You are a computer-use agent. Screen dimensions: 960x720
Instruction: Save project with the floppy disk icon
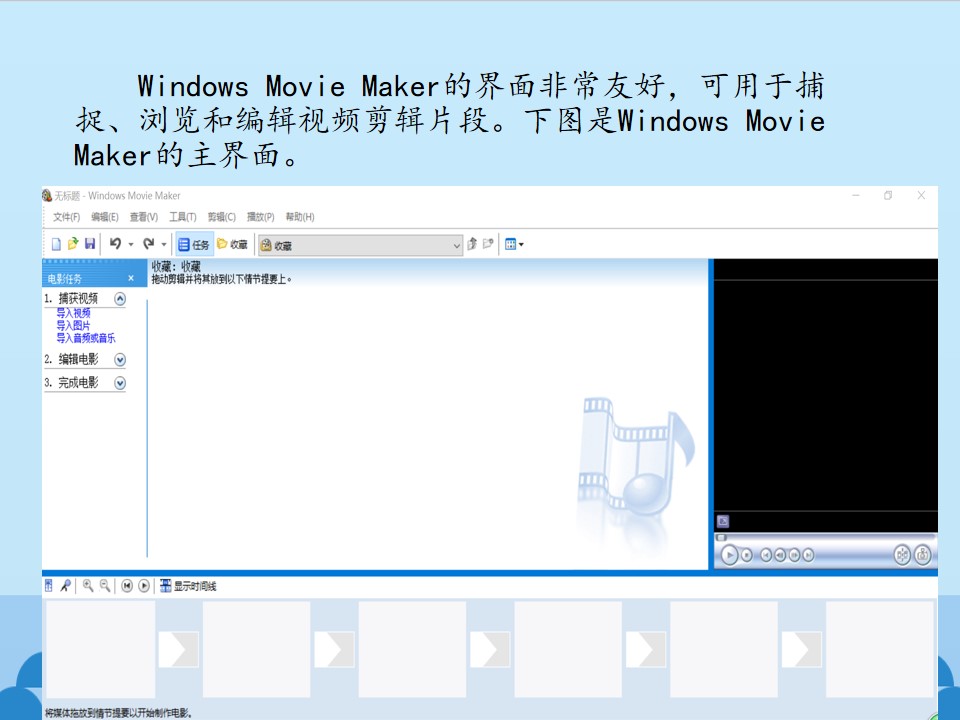coord(90,244)
